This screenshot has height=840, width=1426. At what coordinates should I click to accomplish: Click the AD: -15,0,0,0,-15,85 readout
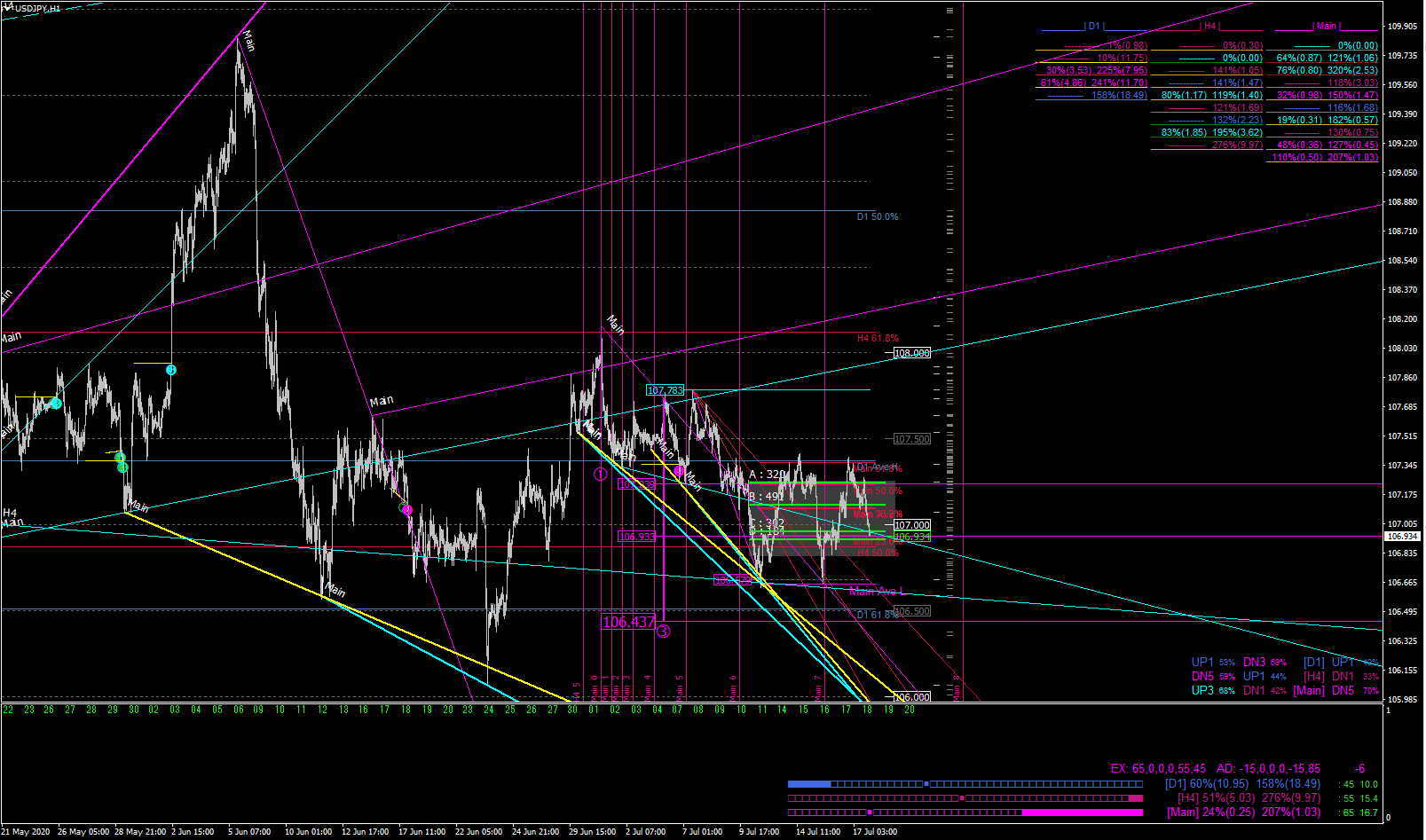pyautogui.click(x=1268, y=769)
